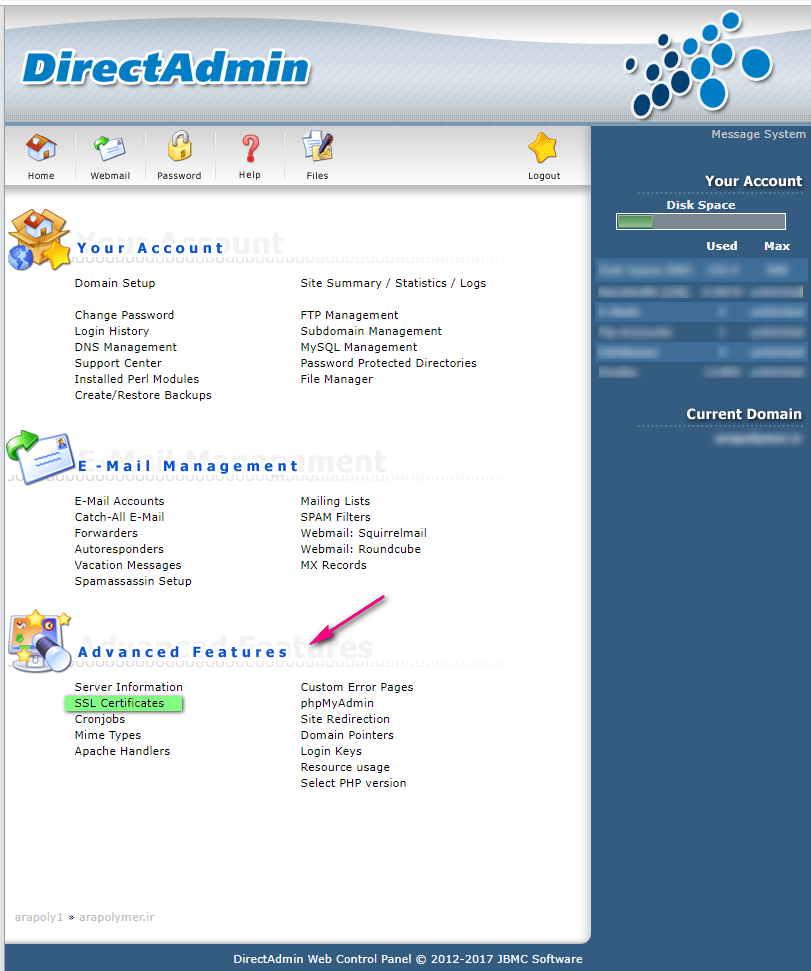Open Domain Setup

click(x=115, y=283)
